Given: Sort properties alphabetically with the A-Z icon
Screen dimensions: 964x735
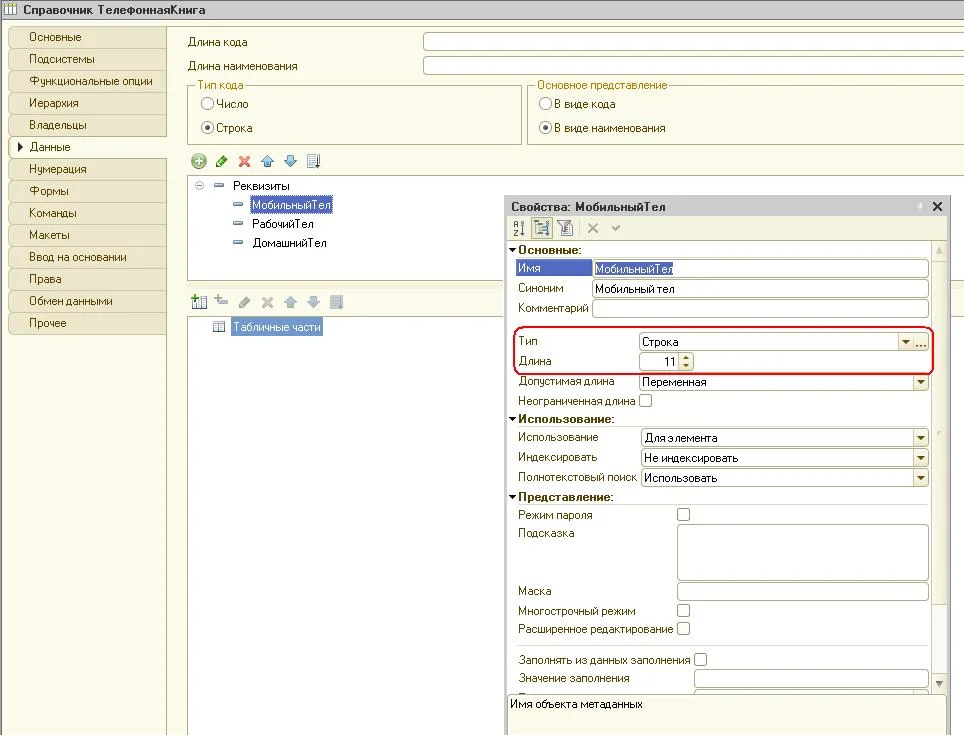Looking at the screenshot, I should pyautogui.click(x=519, y=228).
